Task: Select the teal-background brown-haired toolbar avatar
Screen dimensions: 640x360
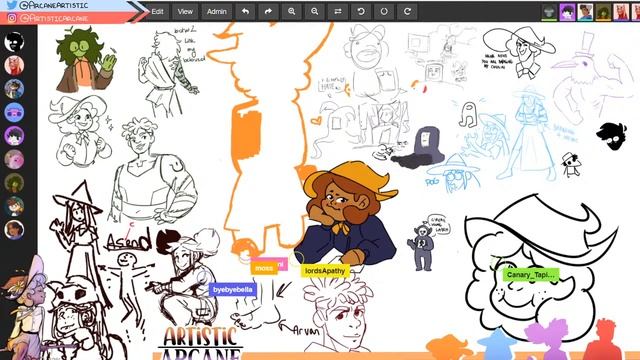Action: (585, 12)
